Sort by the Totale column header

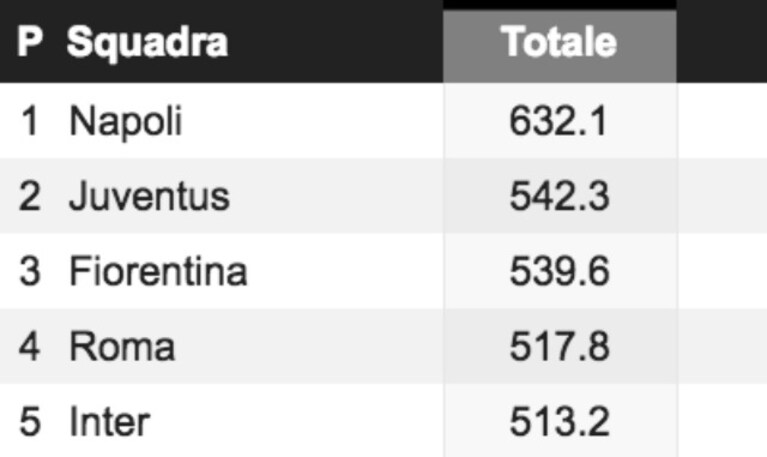click(560, 43)
